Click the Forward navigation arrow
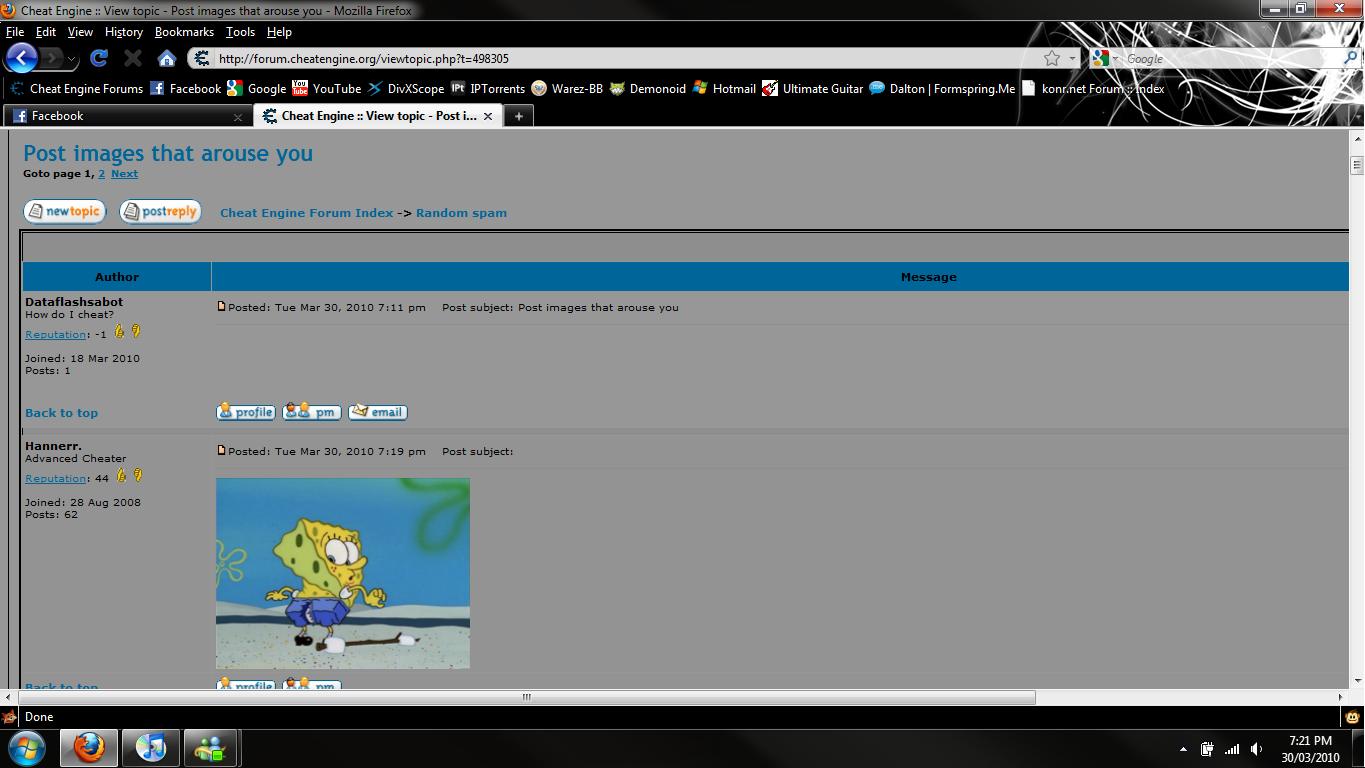The image size is (1365, 768). (x=51, y=58)
